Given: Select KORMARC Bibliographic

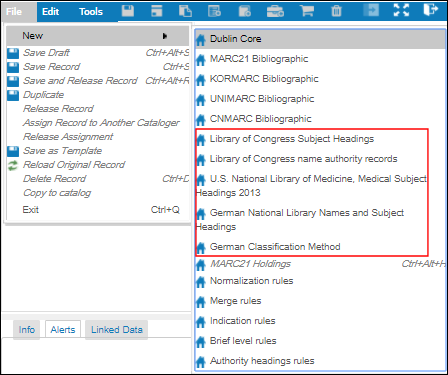Looking at the screenshot, I should (x=320, y=79).
